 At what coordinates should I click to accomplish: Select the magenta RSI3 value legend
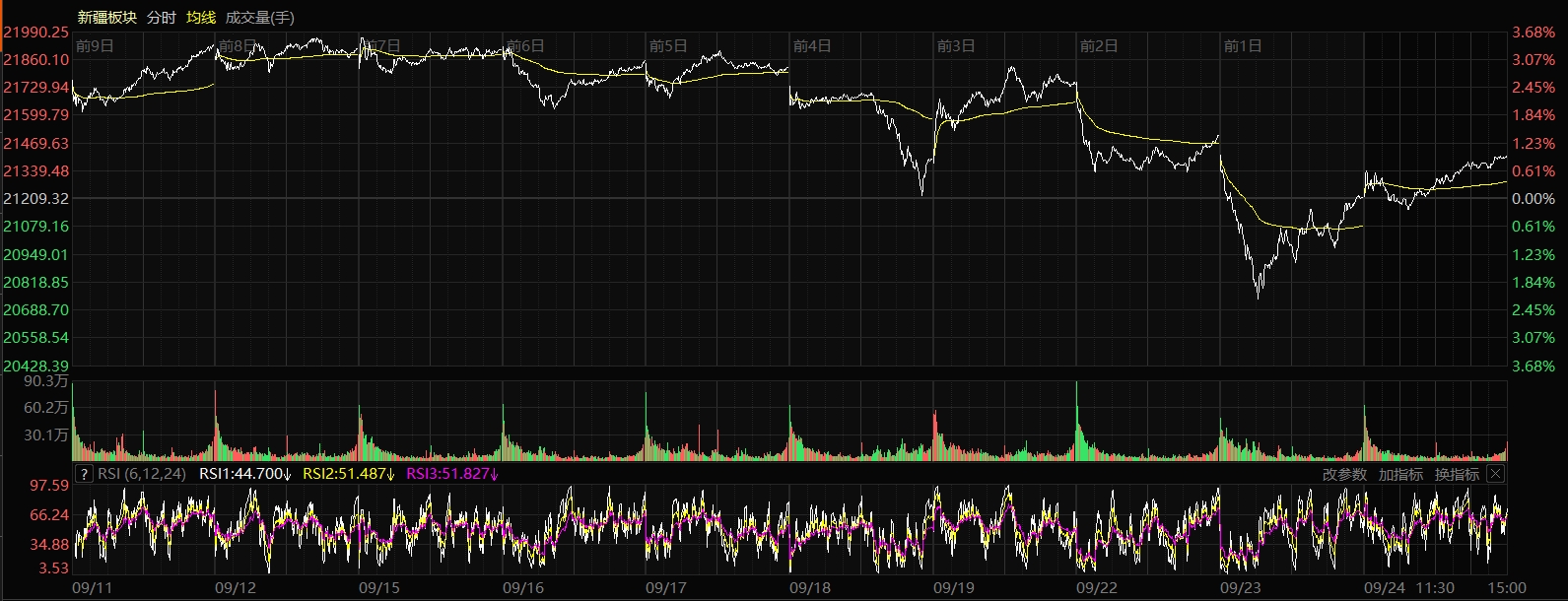click(x=452, y=474)
